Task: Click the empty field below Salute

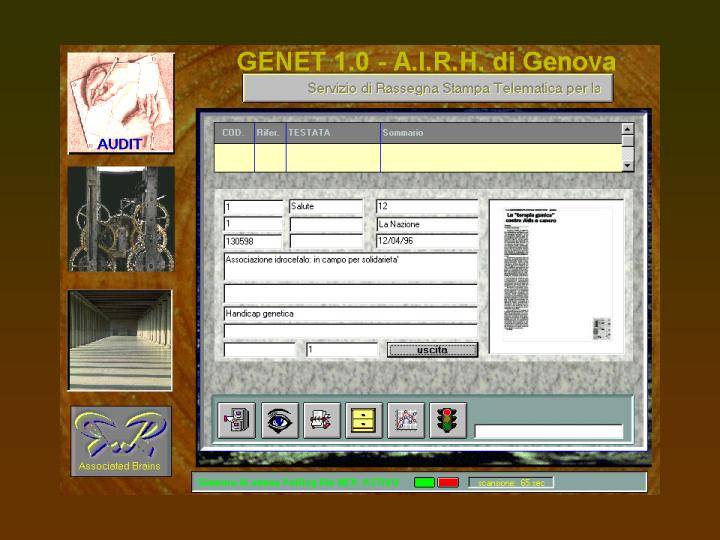Action: coord(326,224)
